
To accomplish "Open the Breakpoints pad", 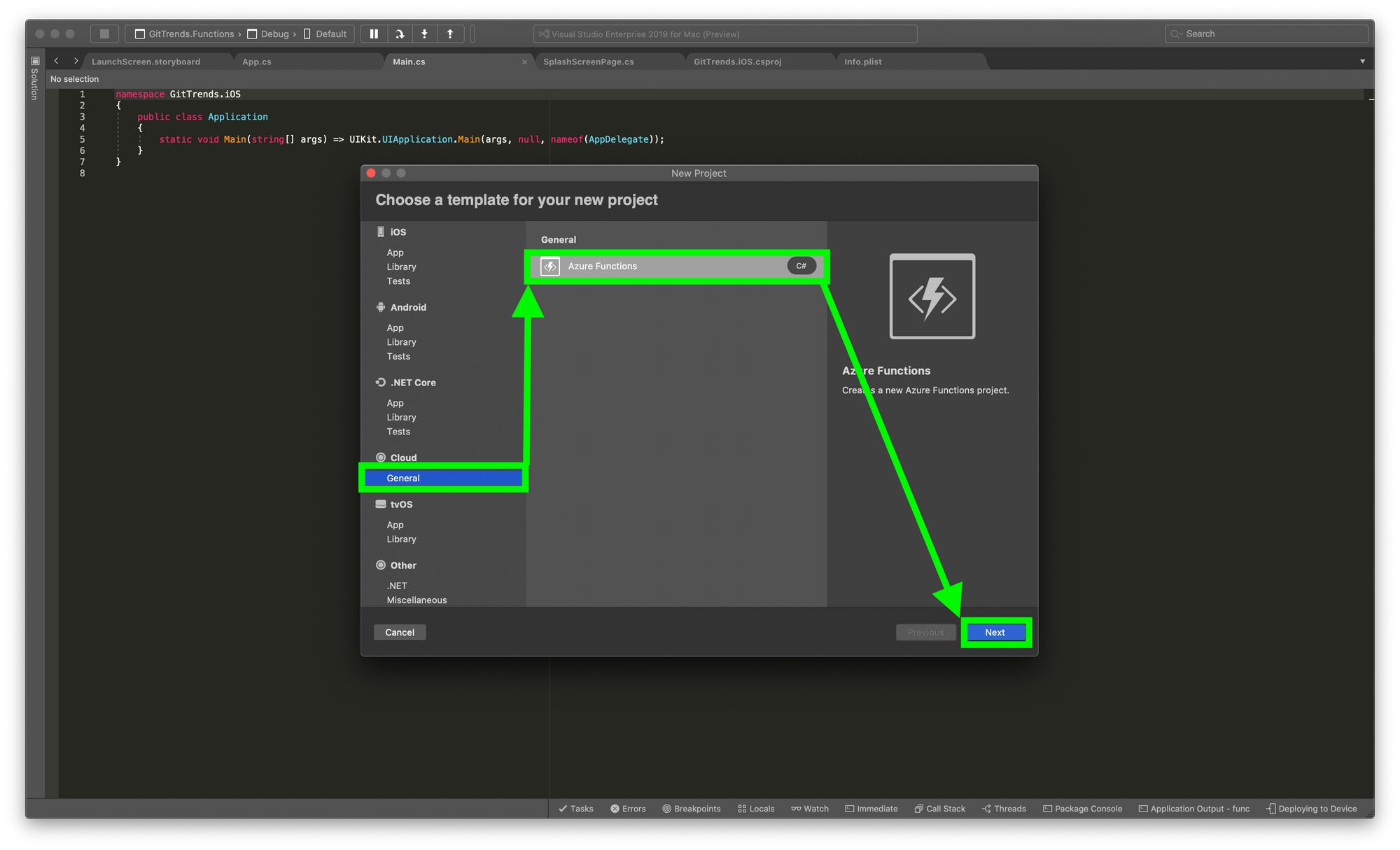I will click(x=691, y=809).
